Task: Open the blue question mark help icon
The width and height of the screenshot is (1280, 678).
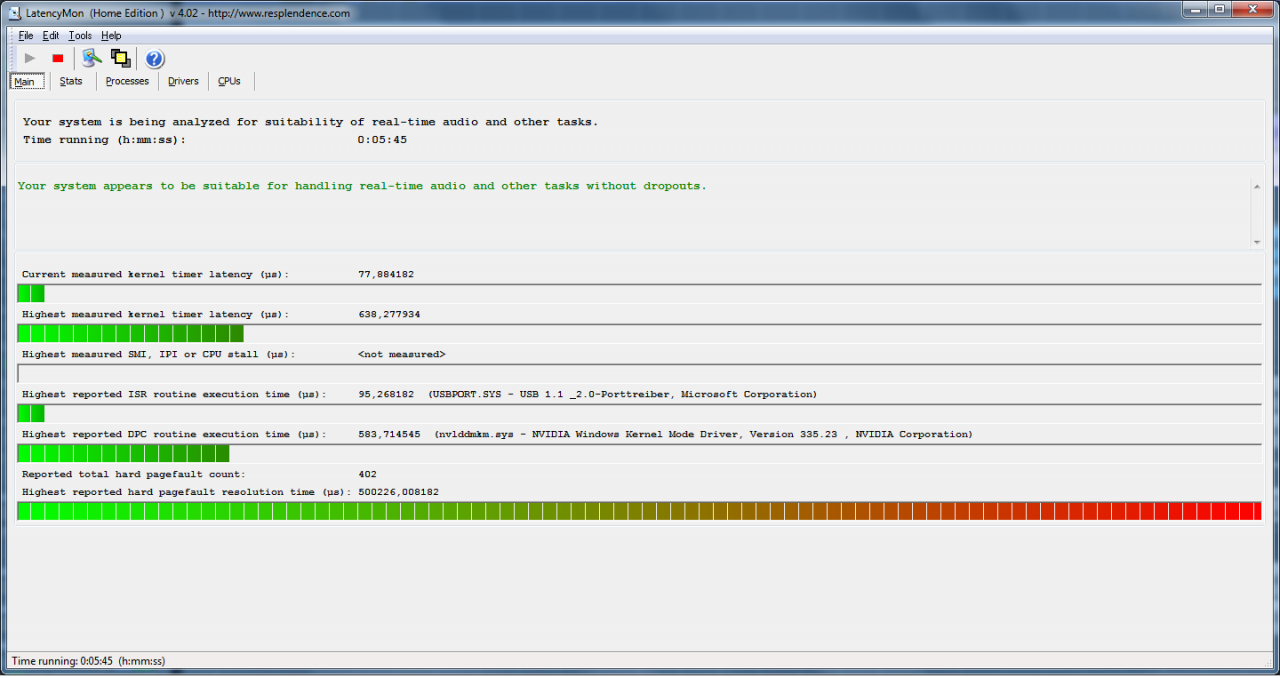Action: point(155,59)
